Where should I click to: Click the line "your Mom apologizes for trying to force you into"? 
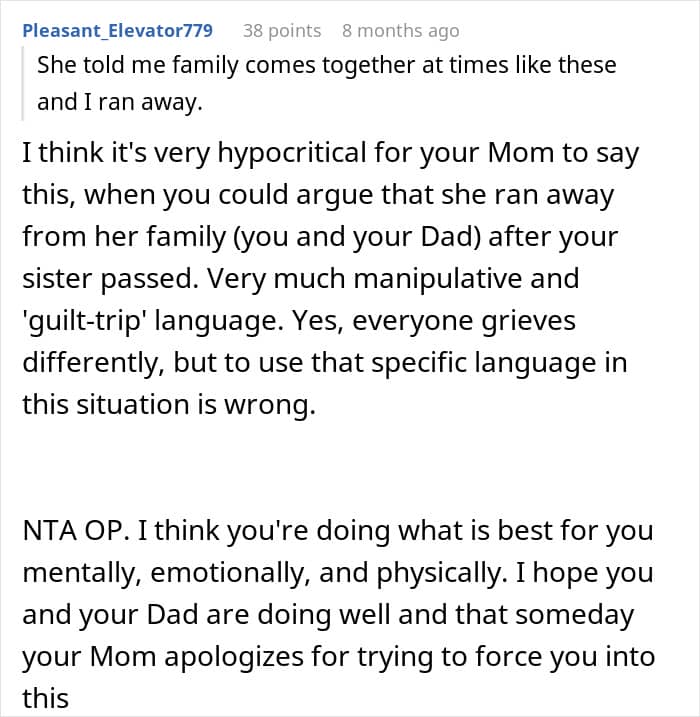pos(338,655)
